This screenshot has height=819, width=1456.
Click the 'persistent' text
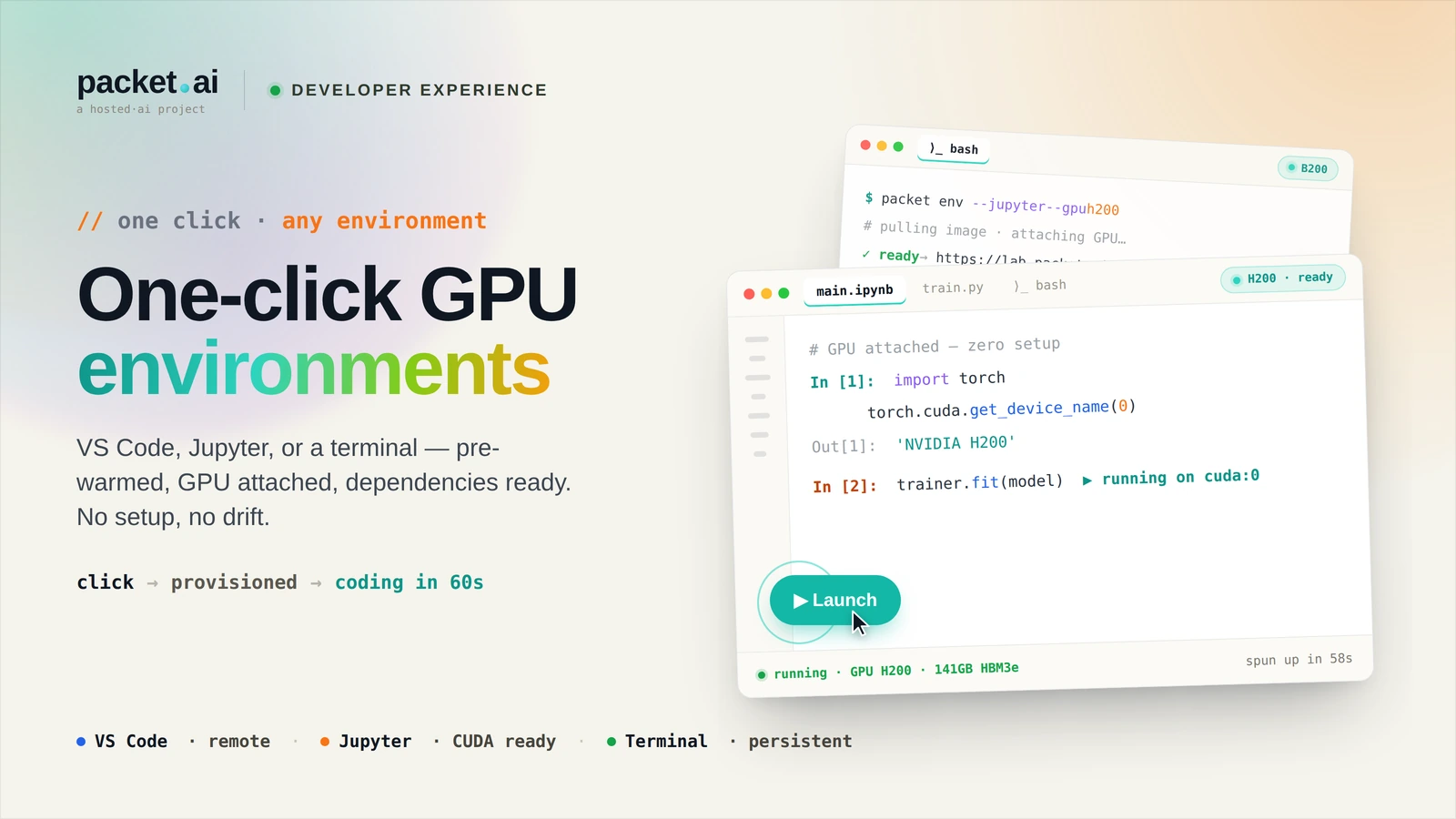[x=800, y=742]
